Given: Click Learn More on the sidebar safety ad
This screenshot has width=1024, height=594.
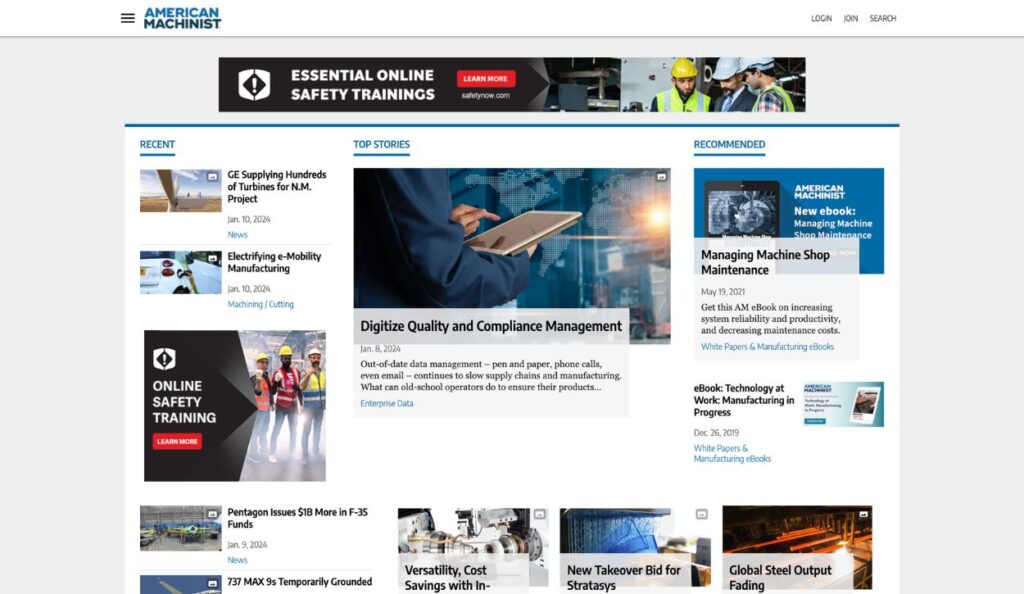Looking at the screenshot, I should click(179, 441).
